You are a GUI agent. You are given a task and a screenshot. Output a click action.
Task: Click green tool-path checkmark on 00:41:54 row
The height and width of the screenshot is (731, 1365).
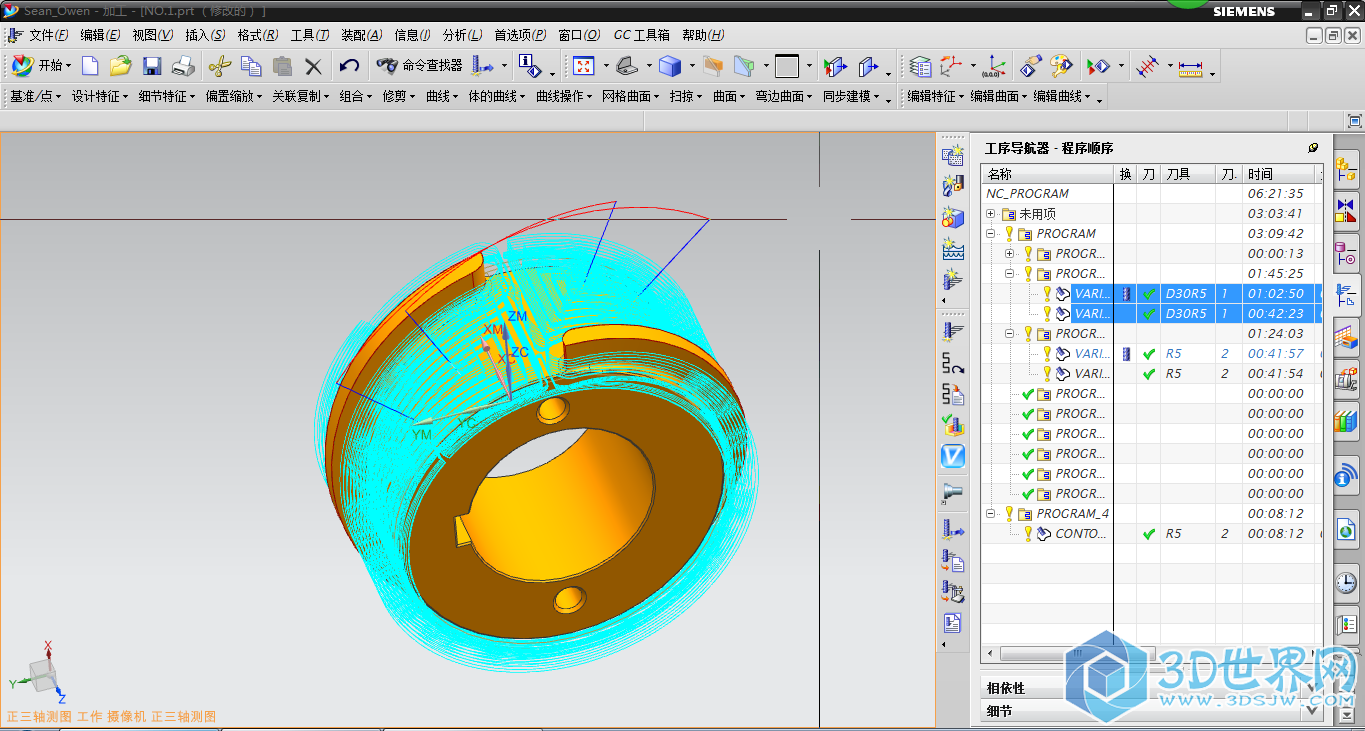click(1150, 374)
